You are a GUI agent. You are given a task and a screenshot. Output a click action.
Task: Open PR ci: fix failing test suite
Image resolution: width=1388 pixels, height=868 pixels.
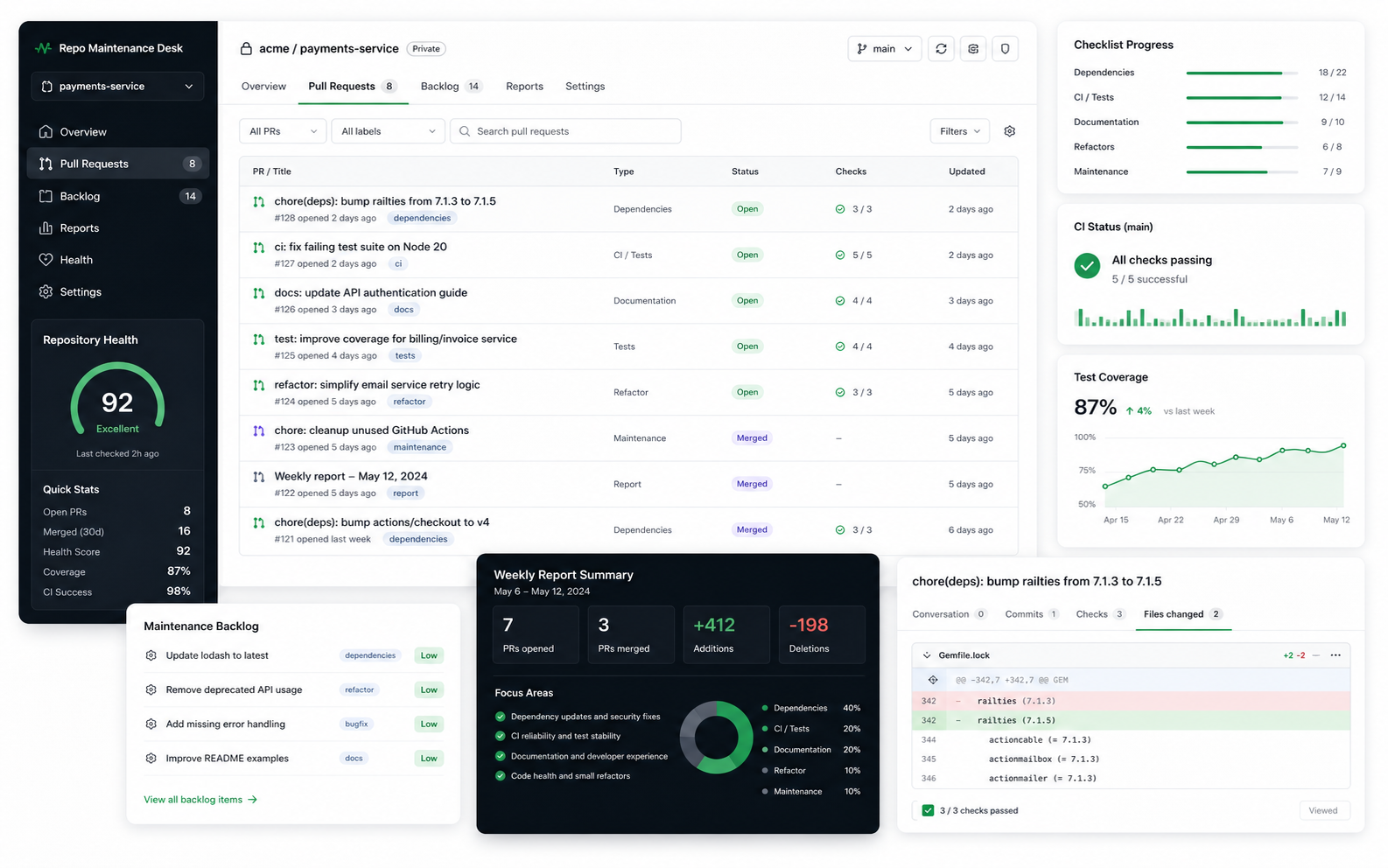(361, 247)
